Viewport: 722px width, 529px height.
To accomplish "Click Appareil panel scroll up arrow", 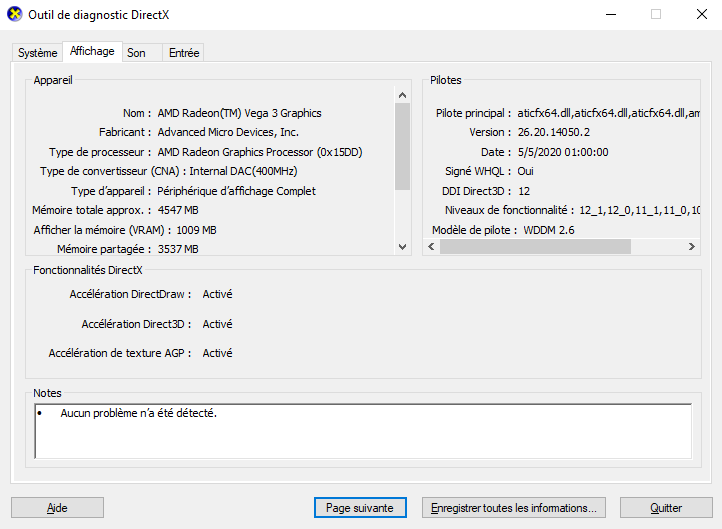I will [402, 95].
